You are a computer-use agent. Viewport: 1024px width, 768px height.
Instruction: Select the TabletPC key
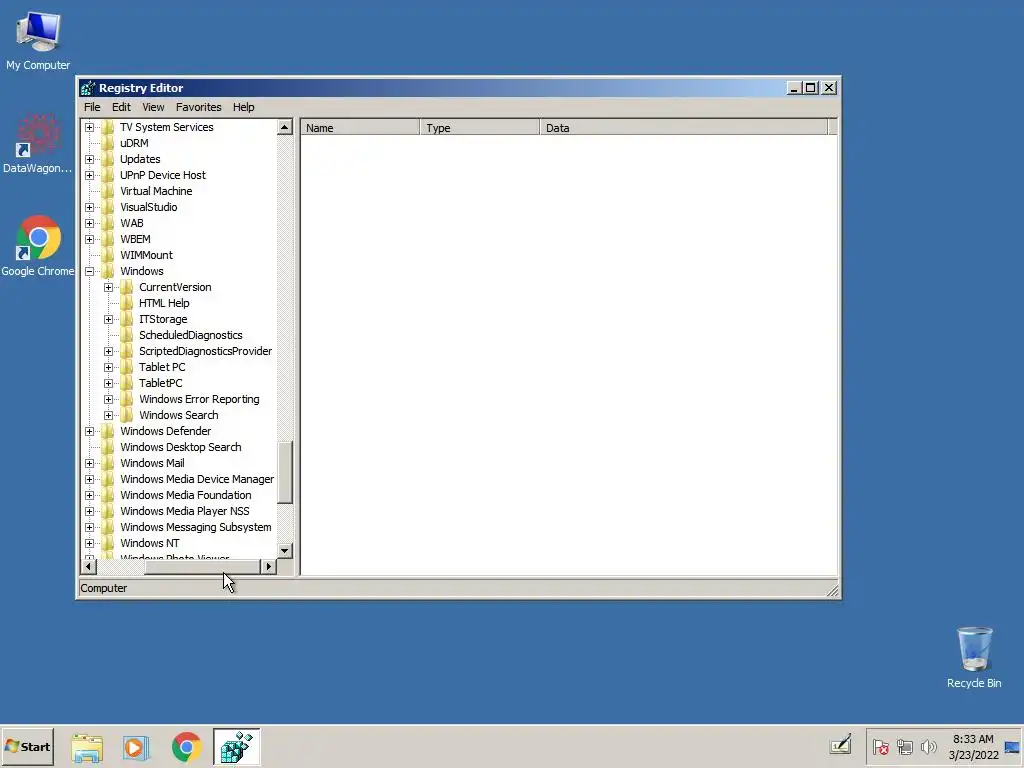[x=161, y=383]
